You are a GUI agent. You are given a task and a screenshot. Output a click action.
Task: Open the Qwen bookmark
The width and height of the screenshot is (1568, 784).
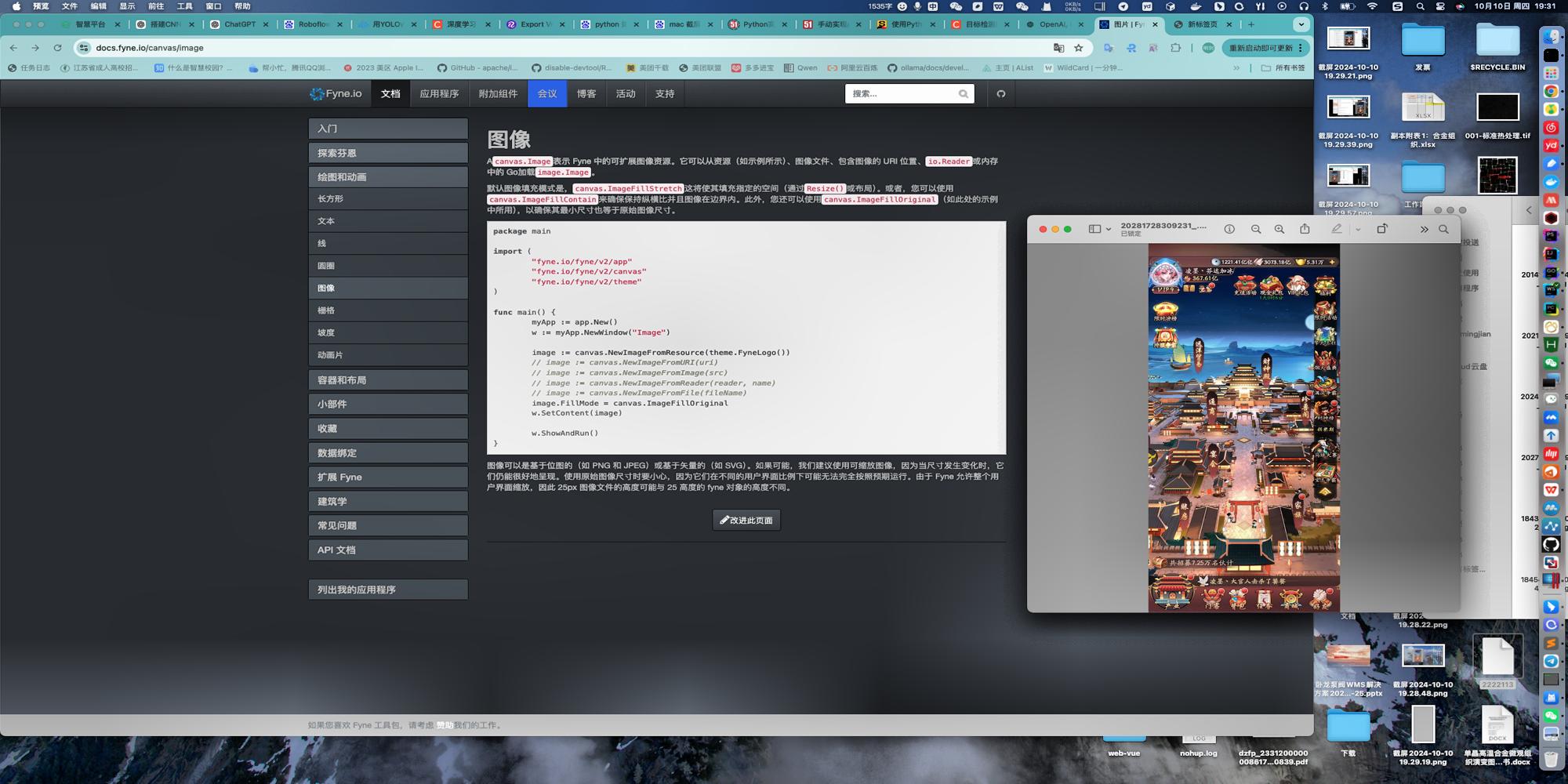point(800,68)
